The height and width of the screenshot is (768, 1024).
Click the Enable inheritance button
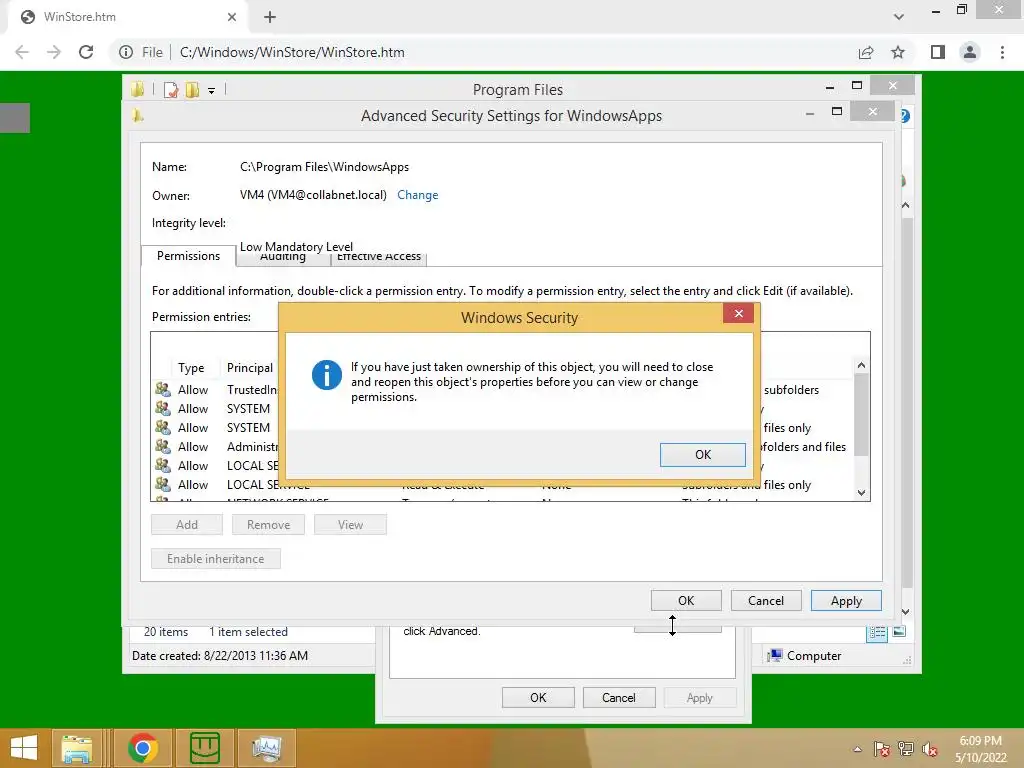216,559
